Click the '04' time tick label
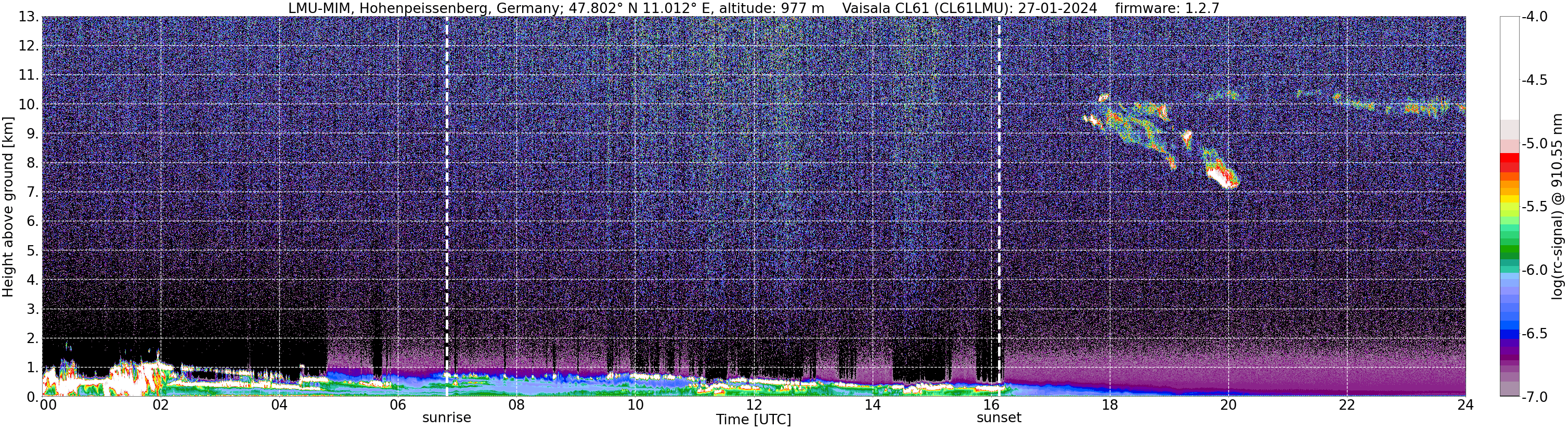Image resolution: width=1568 pixels, height=430 pixels. point(279,405)
